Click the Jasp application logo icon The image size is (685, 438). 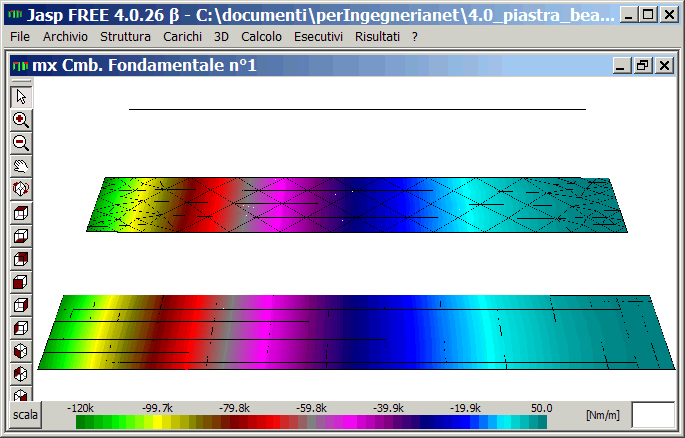[x=15, y=15]
